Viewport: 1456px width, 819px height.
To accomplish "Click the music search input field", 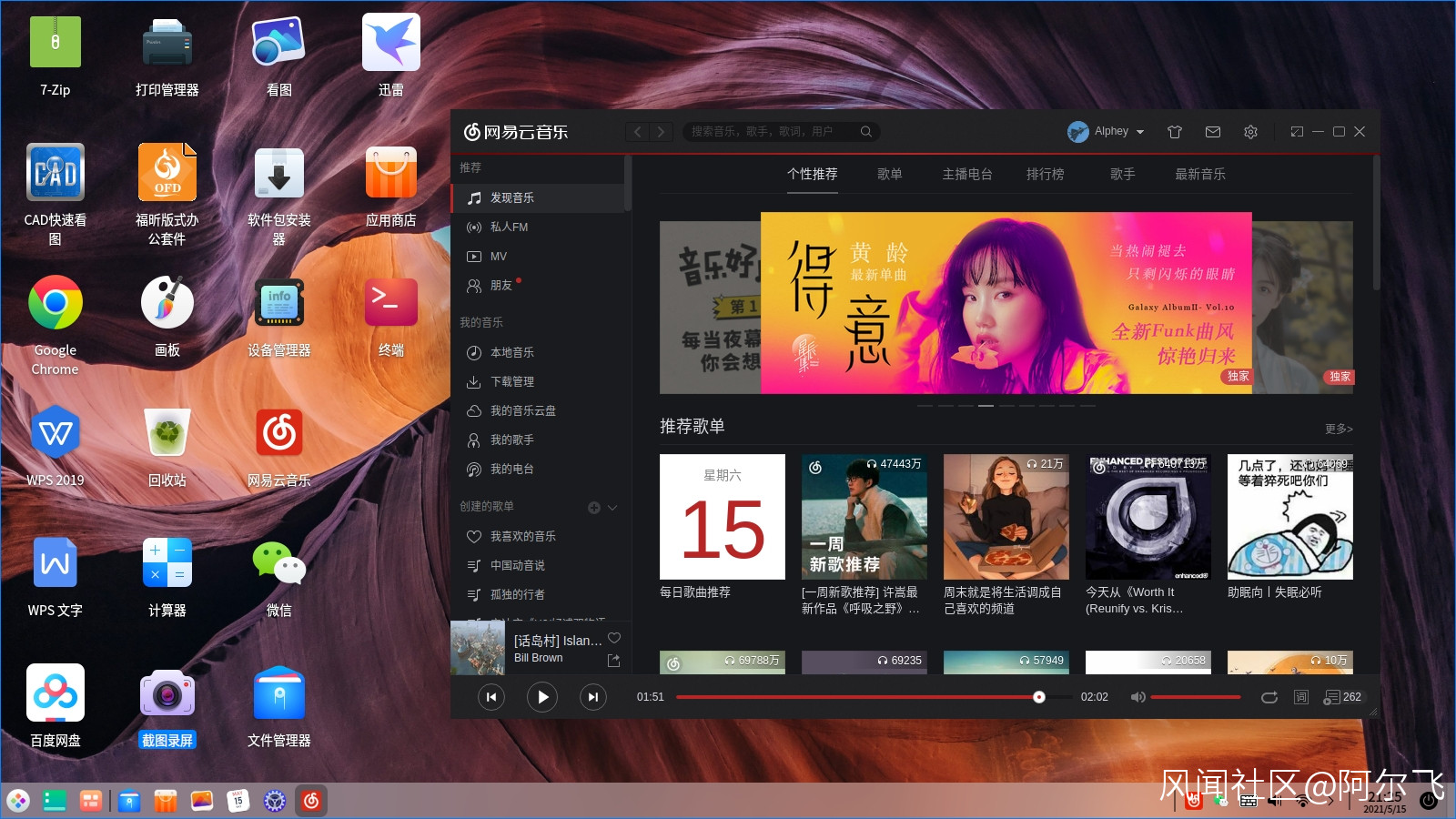I will pyautogui.click(x=771, y=132).
